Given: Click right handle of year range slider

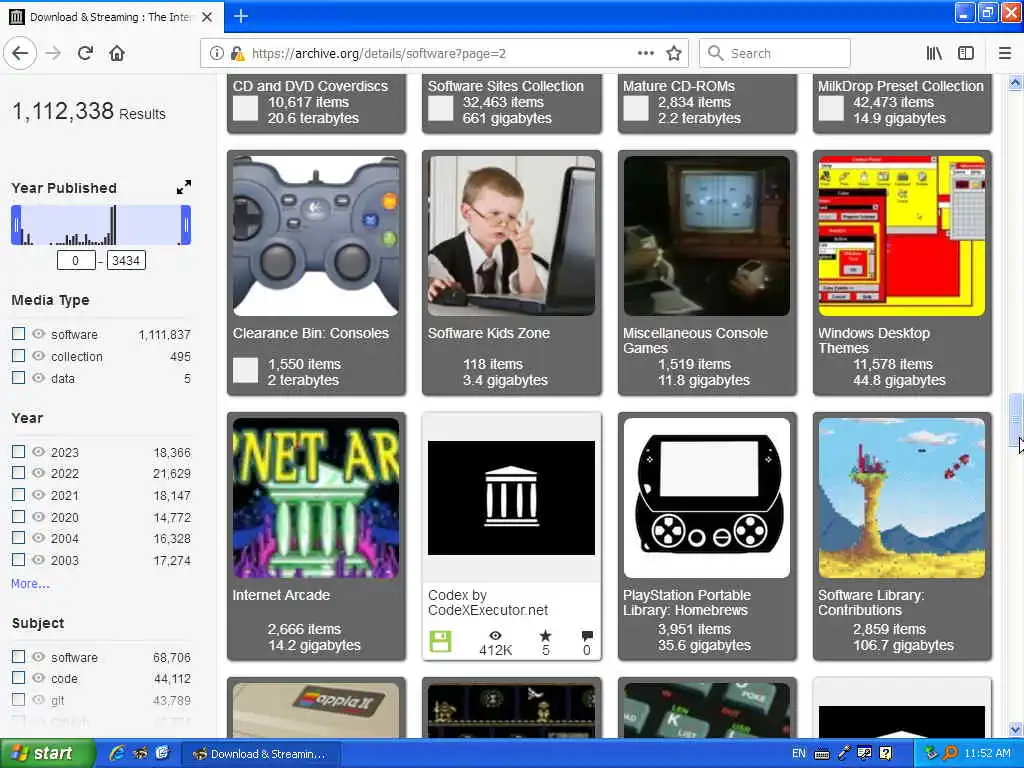Looking at the screenshot, I should 186,225.
